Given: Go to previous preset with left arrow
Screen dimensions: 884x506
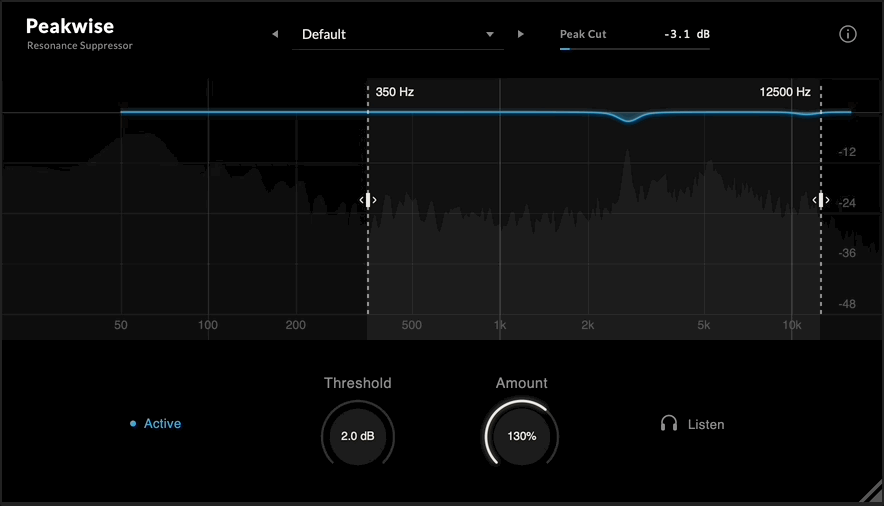Looking at the screenshot, I should pos(275,34).
